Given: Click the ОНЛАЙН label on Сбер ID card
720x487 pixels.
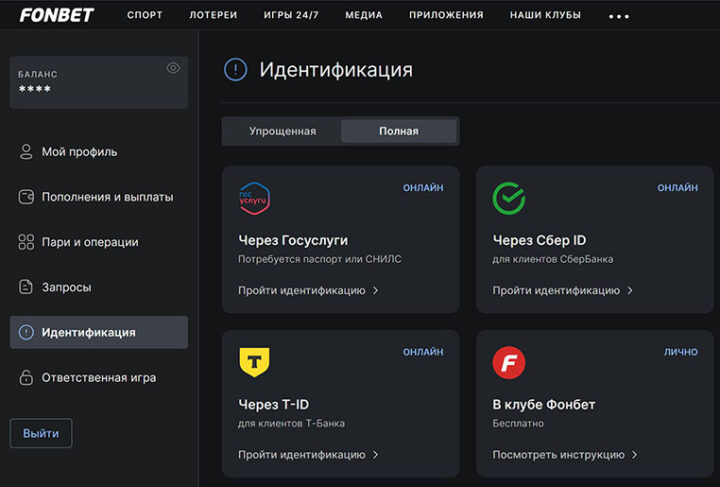Looking at the screenshot, I should coord(677,188).
